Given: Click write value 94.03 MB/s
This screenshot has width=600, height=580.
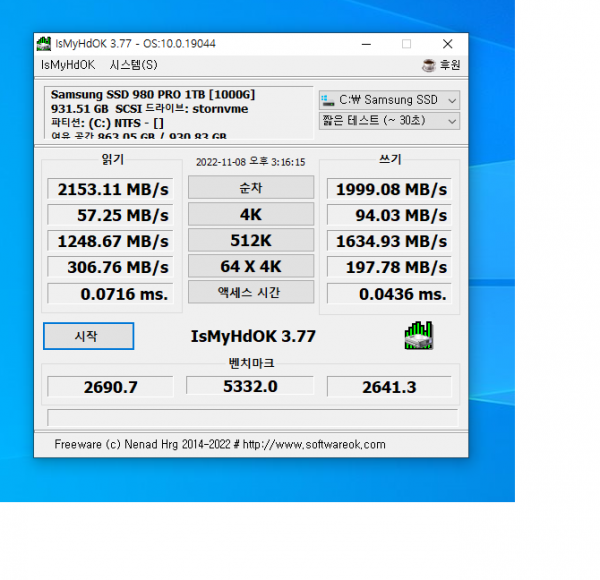Looking at the screenshot, I should [389, 215].
